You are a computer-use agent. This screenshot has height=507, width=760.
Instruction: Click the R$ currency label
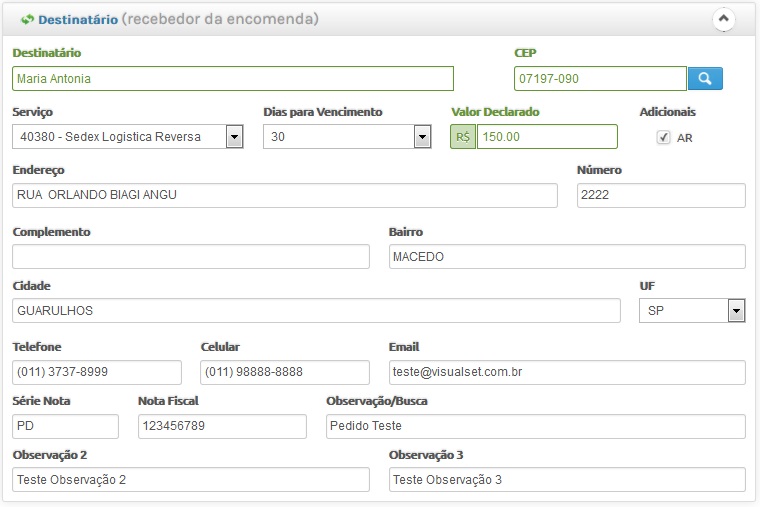[463, 137]
